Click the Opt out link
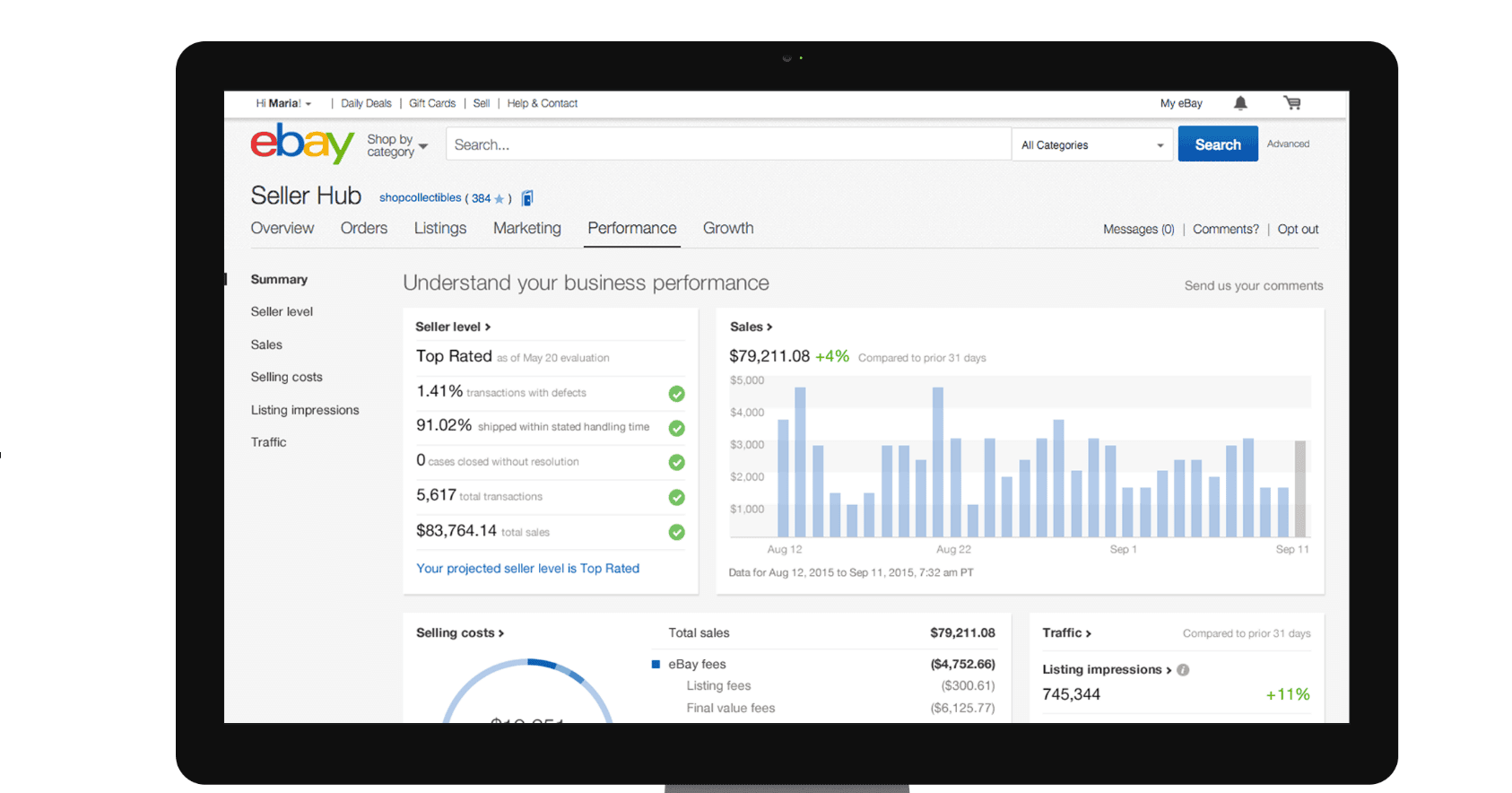 (x=1298, y=229)
